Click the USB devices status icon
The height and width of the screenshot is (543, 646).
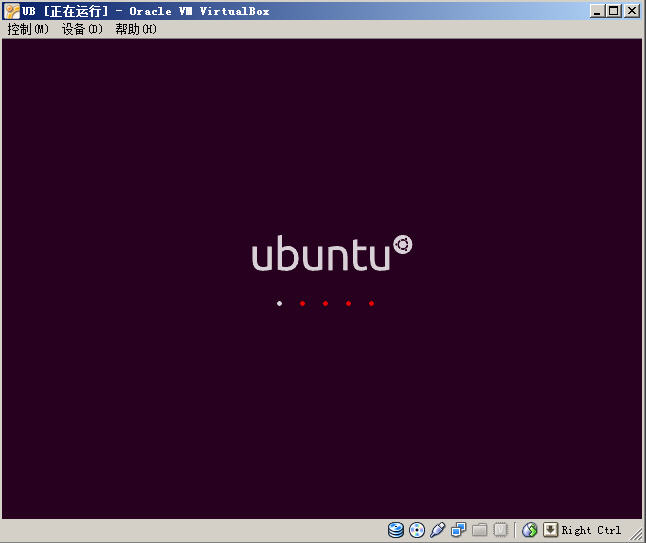point(438,530)
